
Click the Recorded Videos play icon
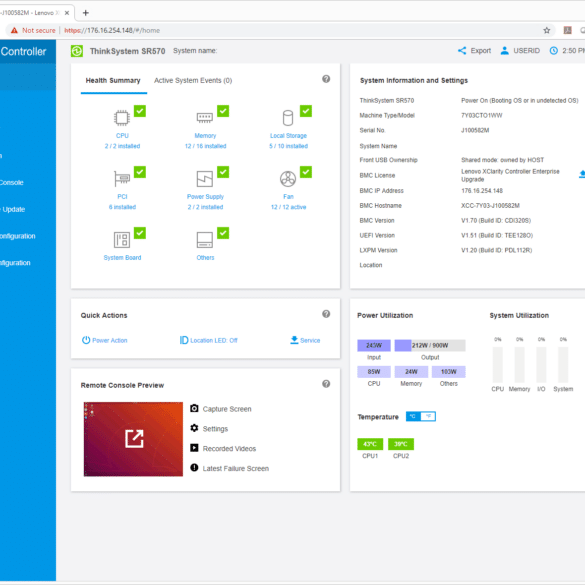tap(194, 448)
